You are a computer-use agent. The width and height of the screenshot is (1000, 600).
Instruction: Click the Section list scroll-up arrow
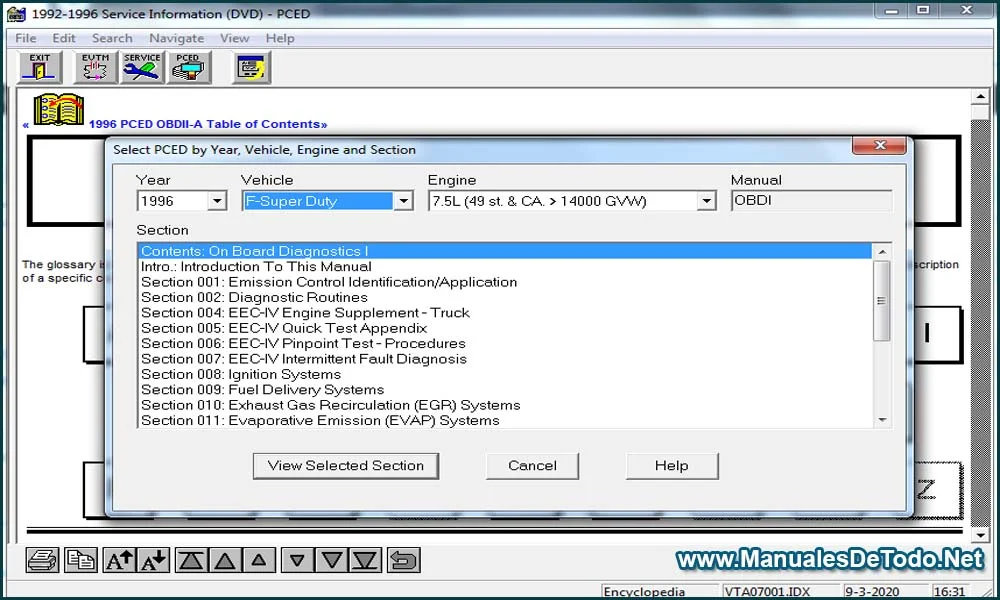[882, 252]
